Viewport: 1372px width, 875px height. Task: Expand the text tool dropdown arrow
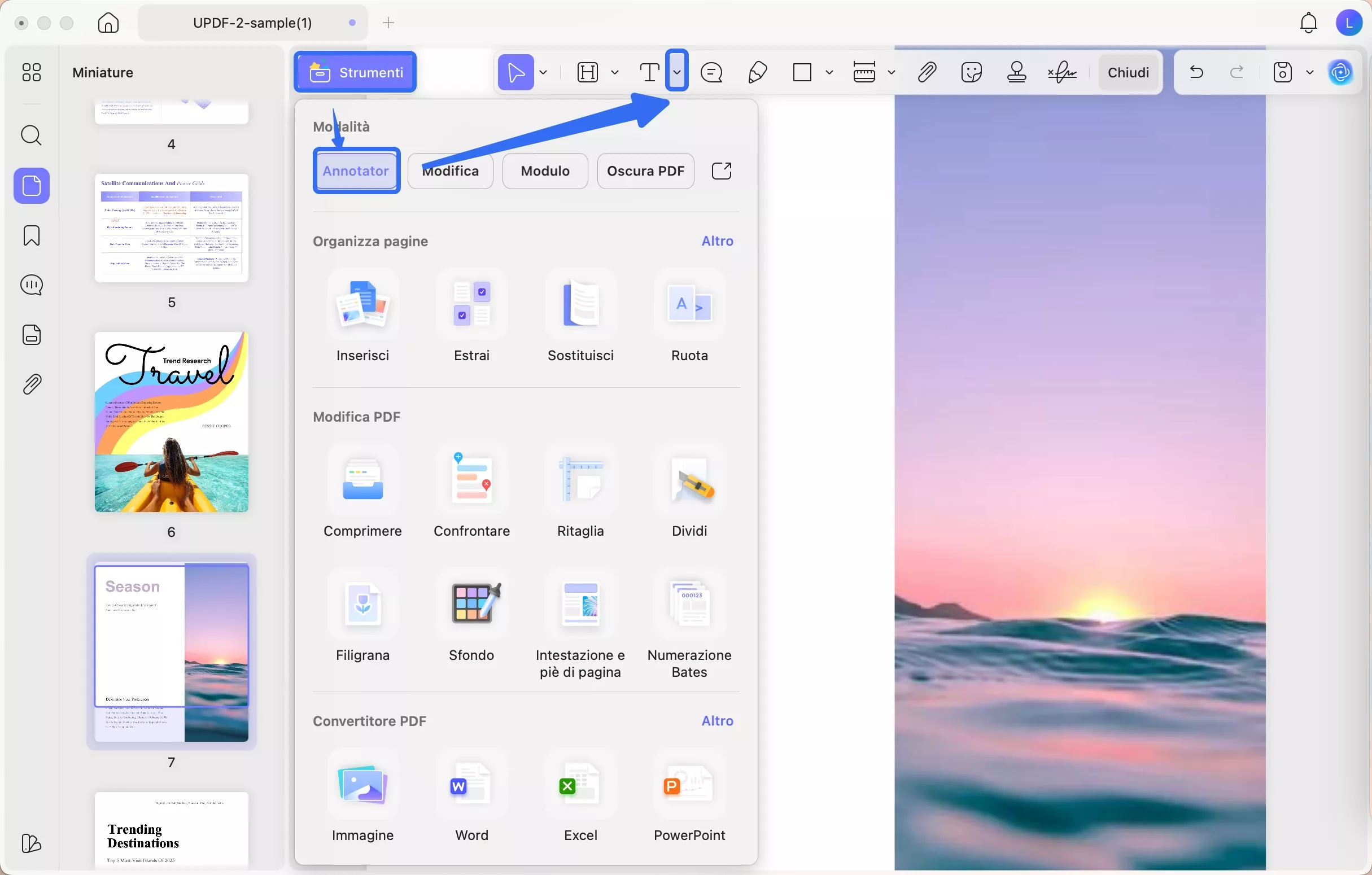[676, 71]
